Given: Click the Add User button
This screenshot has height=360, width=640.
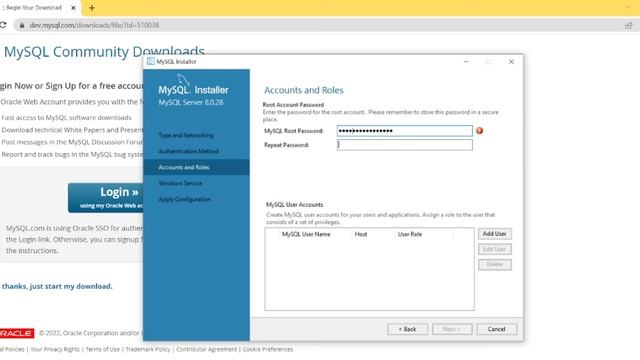Looking at the screenshot, I should 495,234.
